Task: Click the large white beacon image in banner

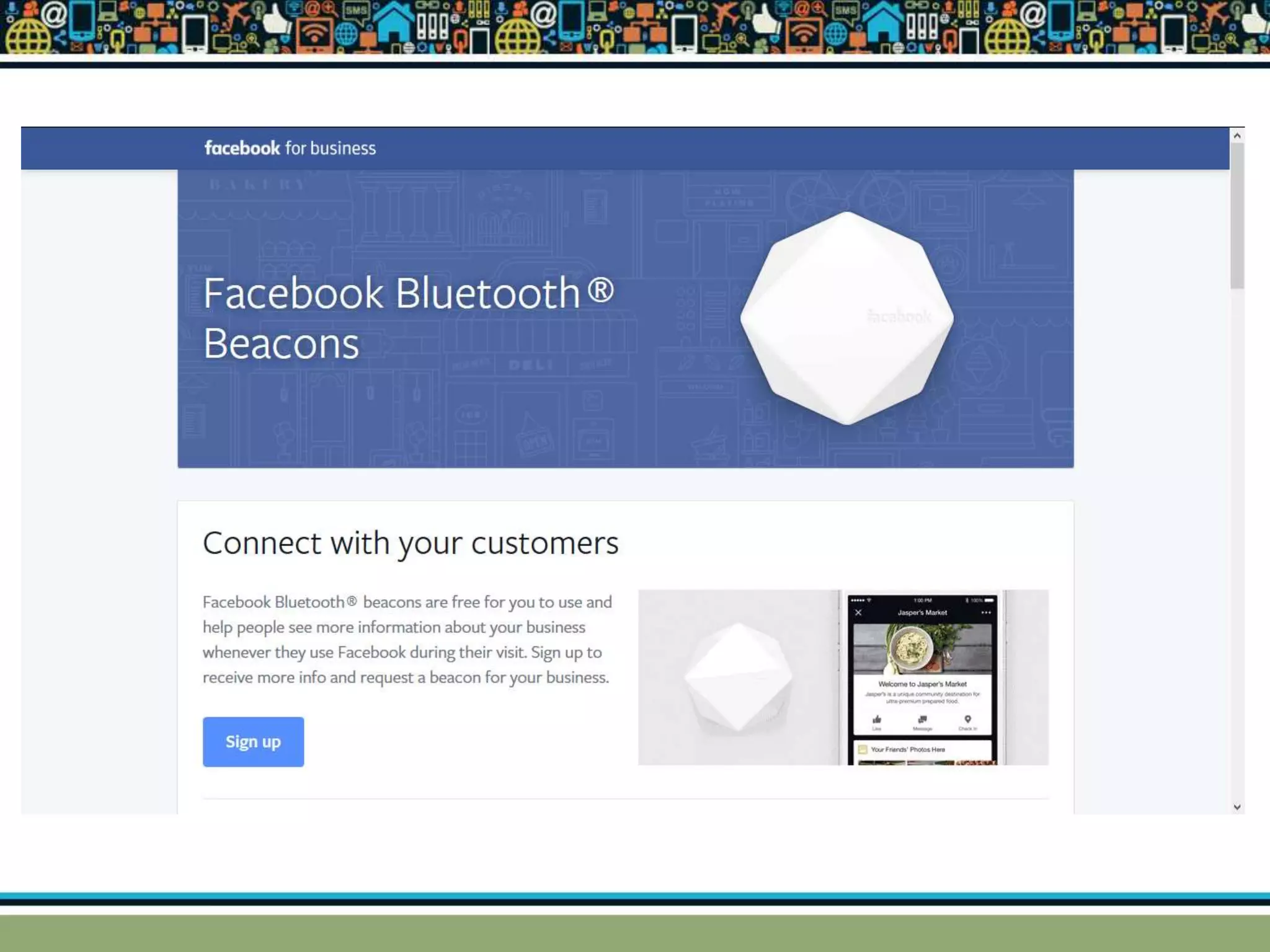Action: (846, 318)
